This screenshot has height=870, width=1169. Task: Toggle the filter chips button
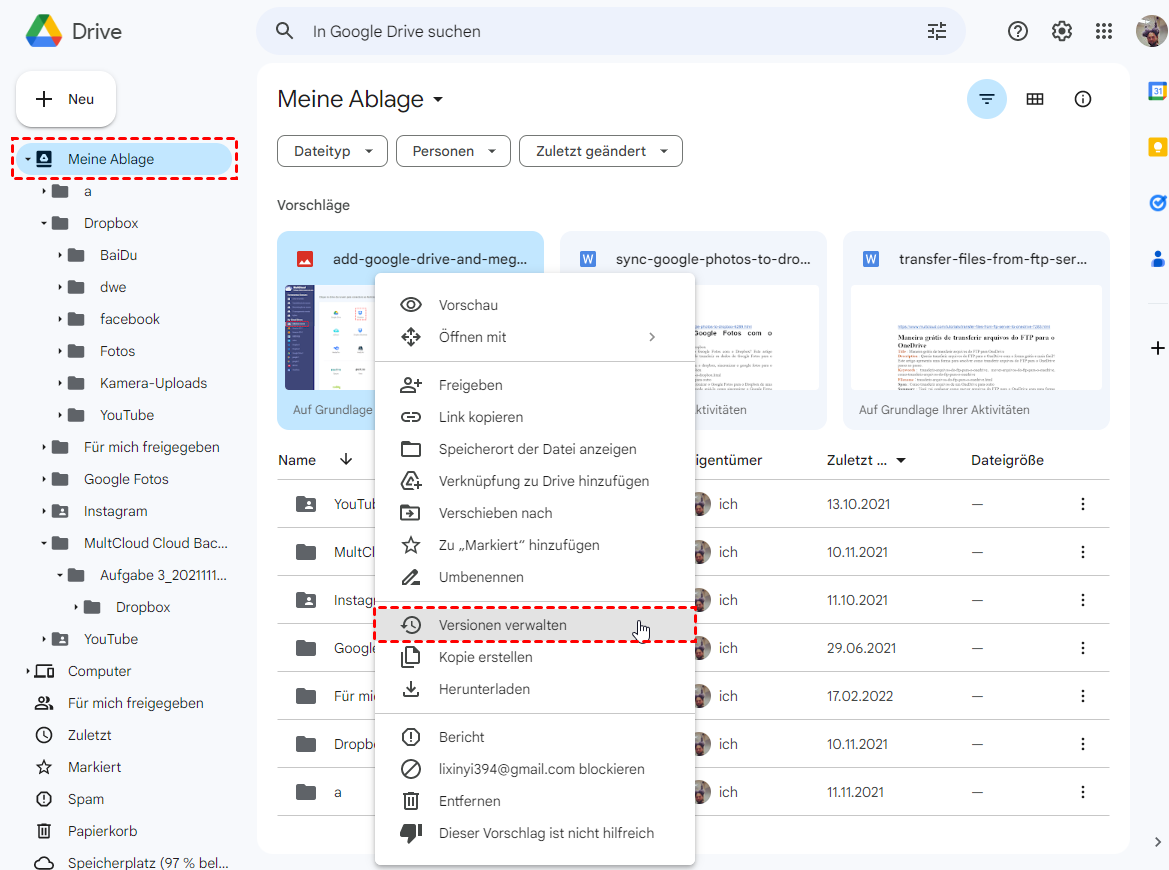(987, 99)
